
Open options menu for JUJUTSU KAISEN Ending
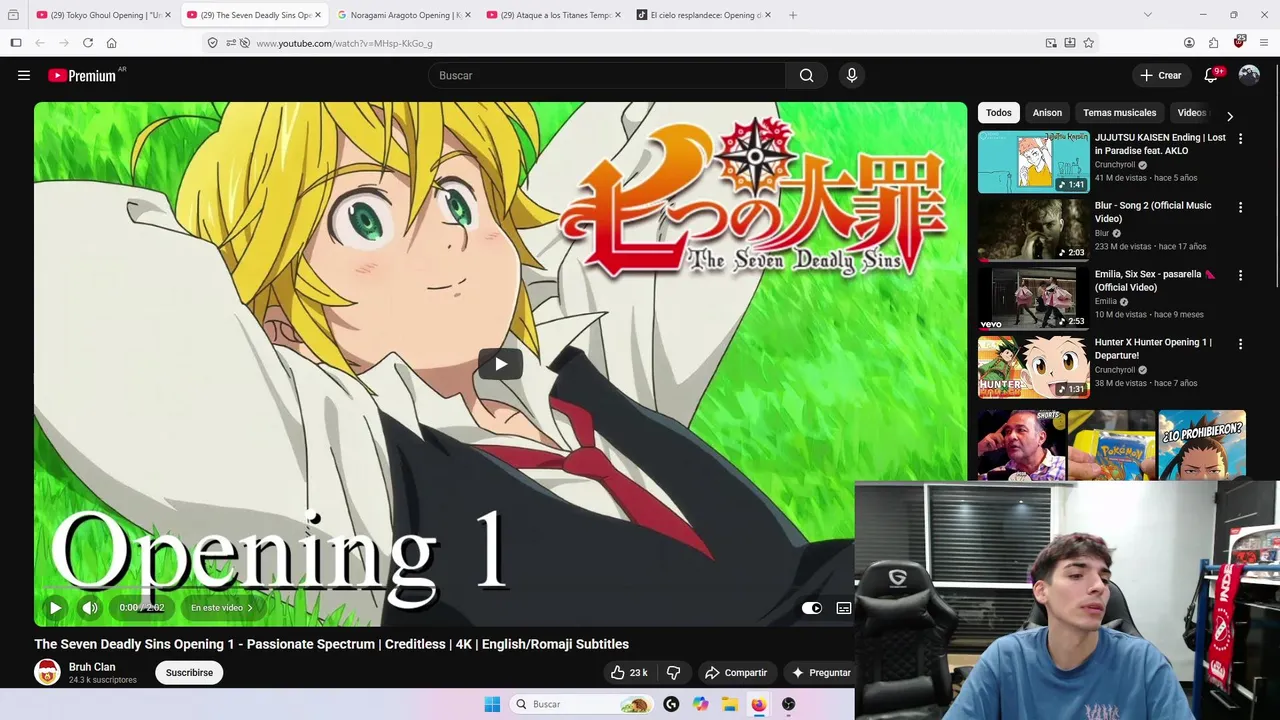coord(1241,139)
